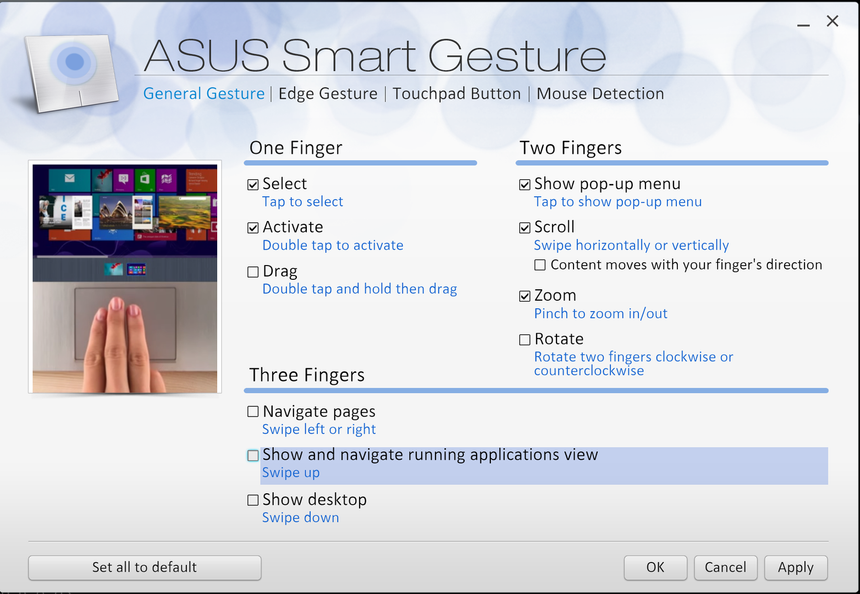Disable the Select tap gesture
This screenshot has height=594, width=860.
(253, 184)
